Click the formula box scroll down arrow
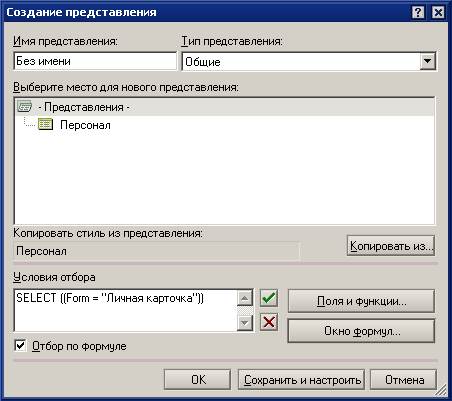The width and height of the screenshot is (452, 401). coord(245,323)
